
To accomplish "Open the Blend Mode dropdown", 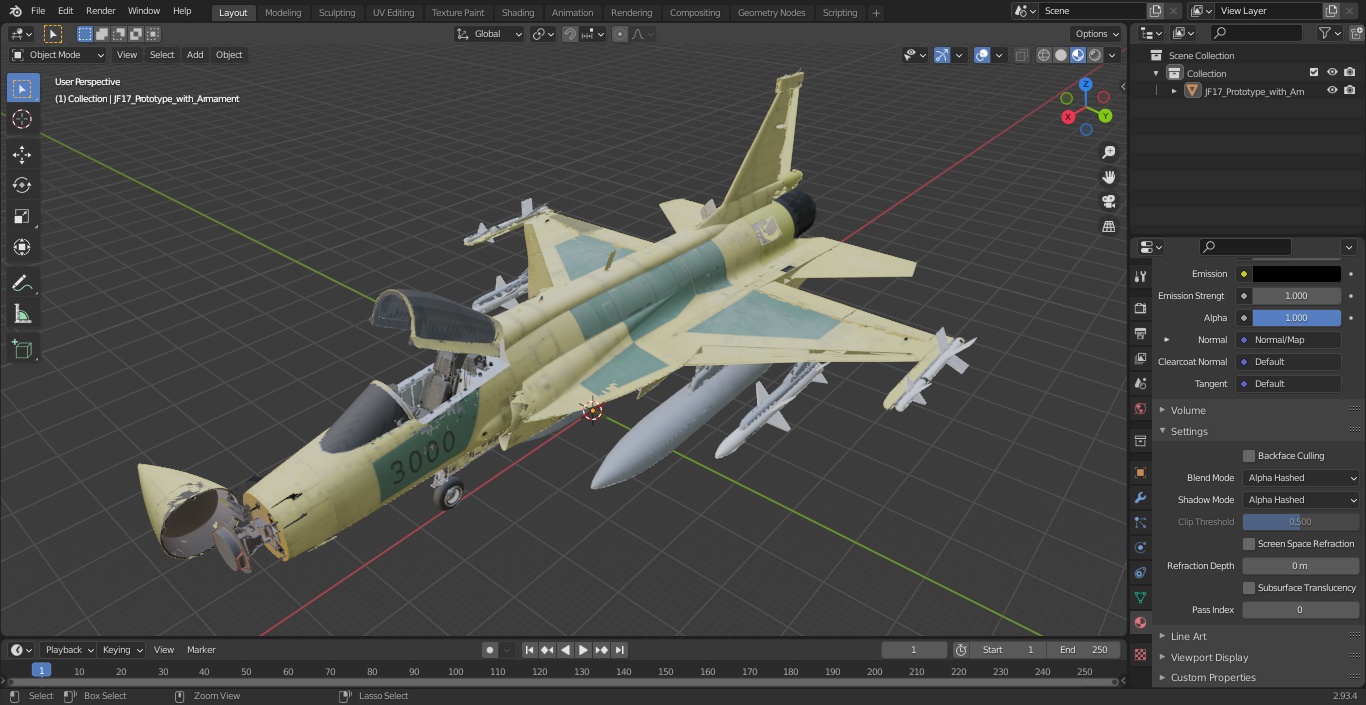I will [1301, 478].
